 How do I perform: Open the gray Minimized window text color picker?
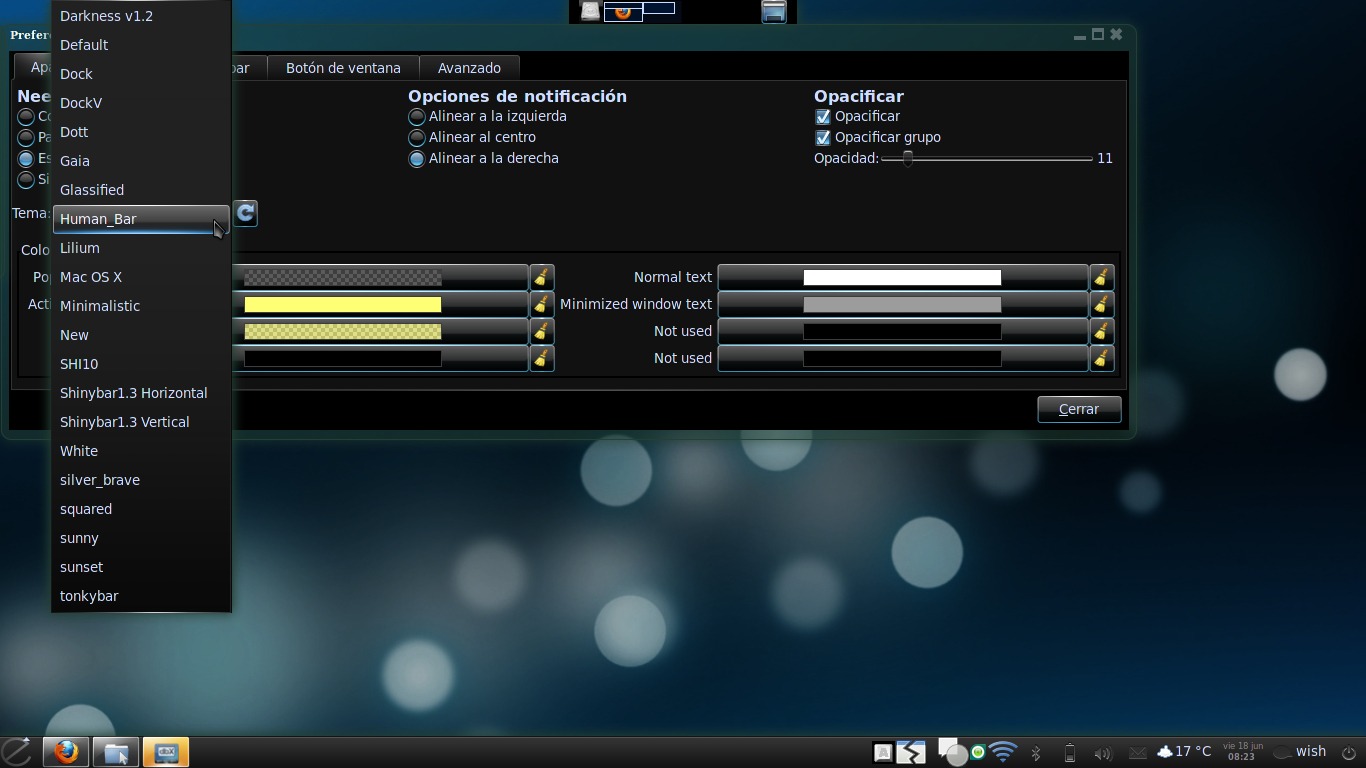pyautogui.click(x=903, y=304)
